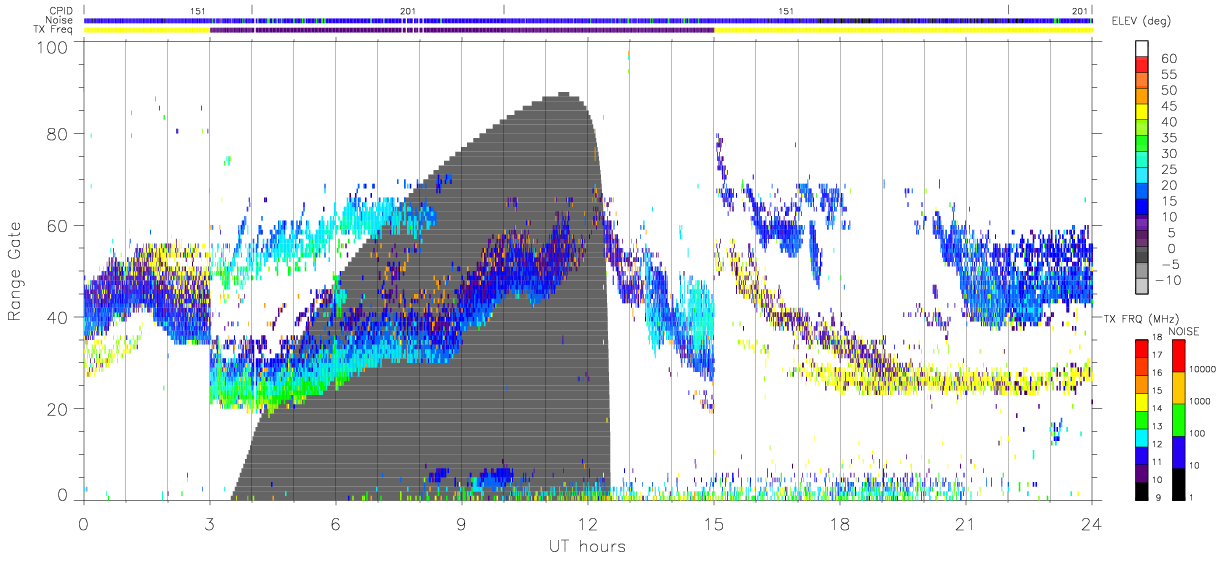Pick the red swatch on ELEV colorbar
The image size is (1228, 567).
1142,65
